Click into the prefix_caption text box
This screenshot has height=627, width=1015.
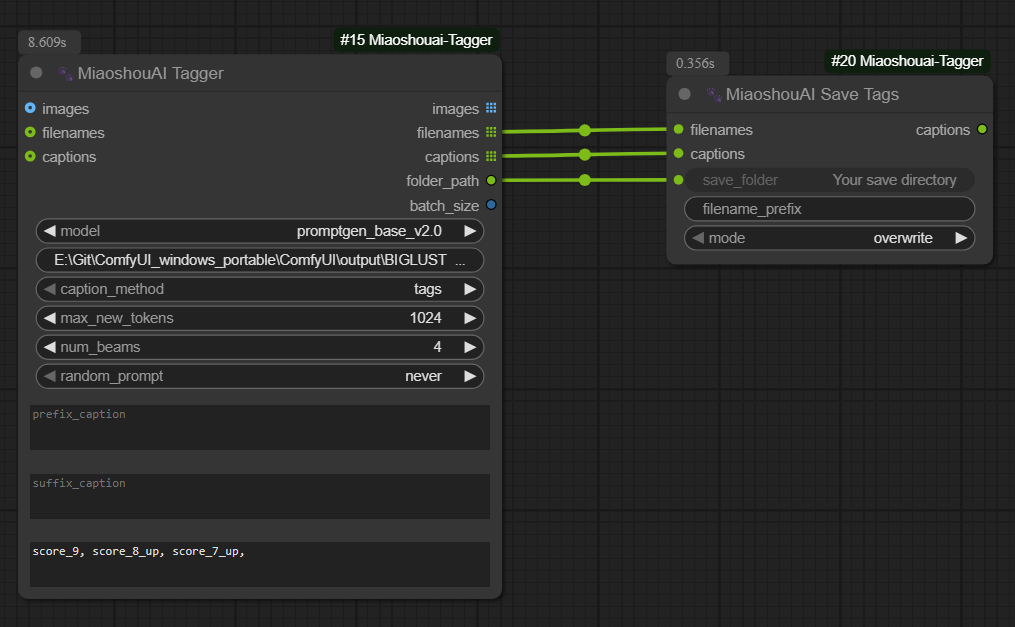click(x=260, y=428)
